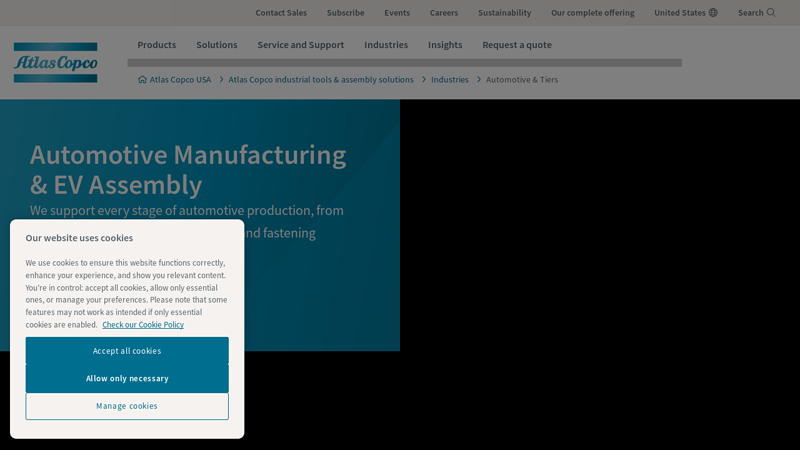This screenshot has width=800, height=450.
Task: Open the Solutions menu
Action: (x=216, y=45)
